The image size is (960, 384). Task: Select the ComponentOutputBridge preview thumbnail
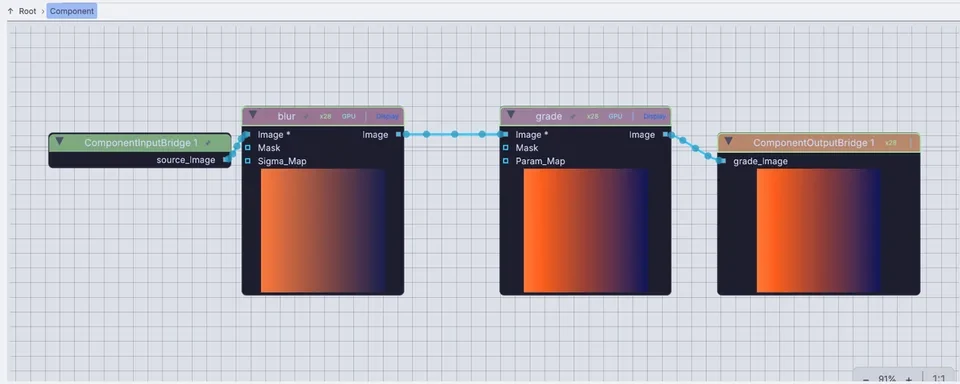[x=819, y=230]
